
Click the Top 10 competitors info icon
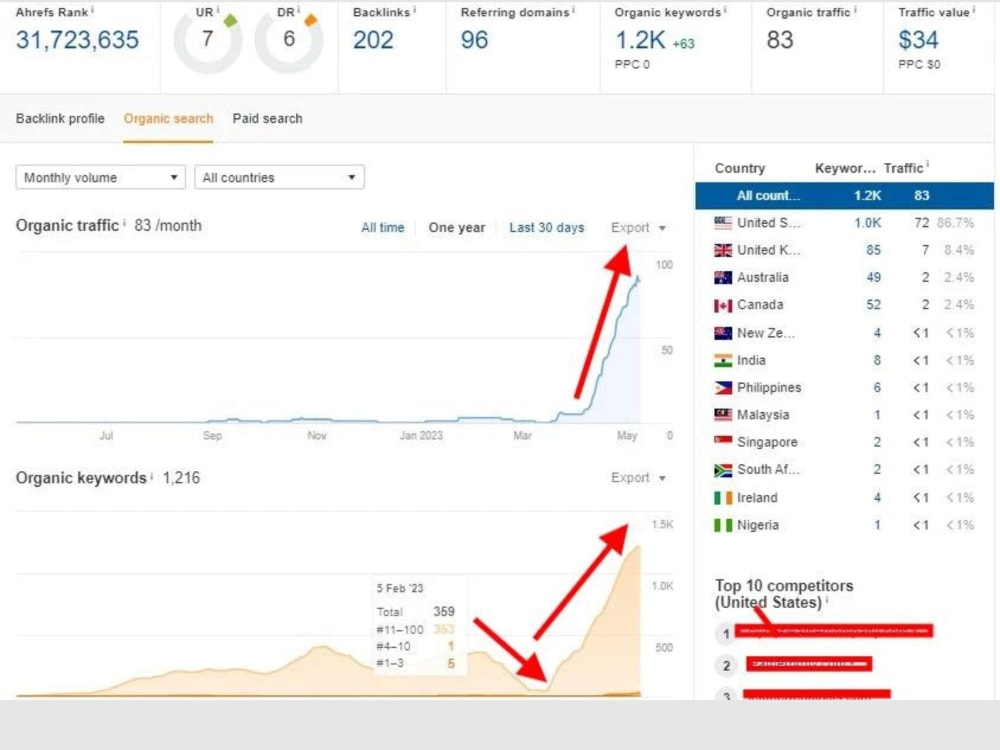[827, 600]
